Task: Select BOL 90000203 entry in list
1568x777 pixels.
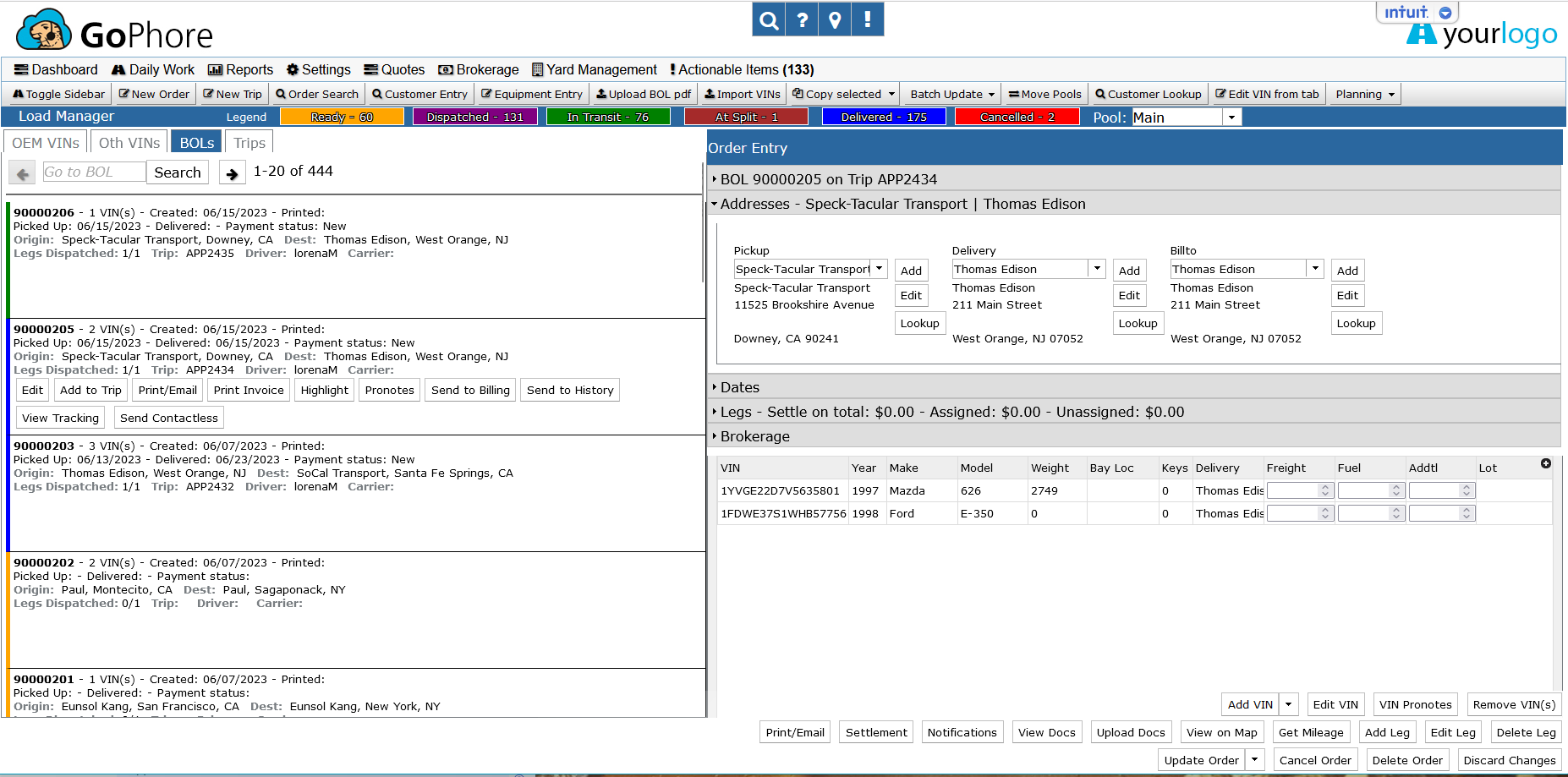Action: pyautogui.click(x=355, y=493)
